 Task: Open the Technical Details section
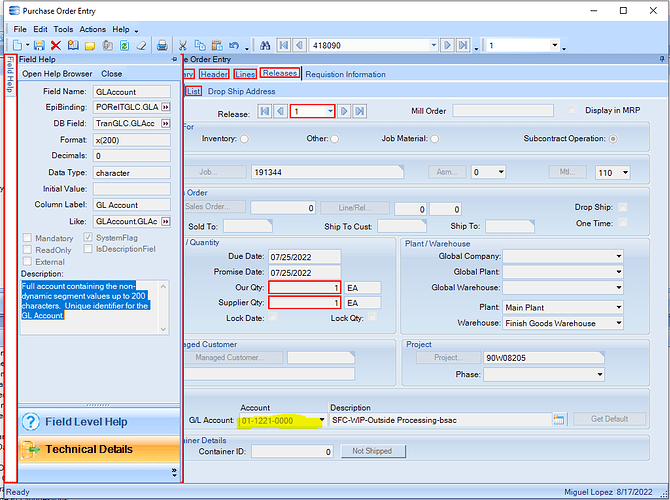99,449
